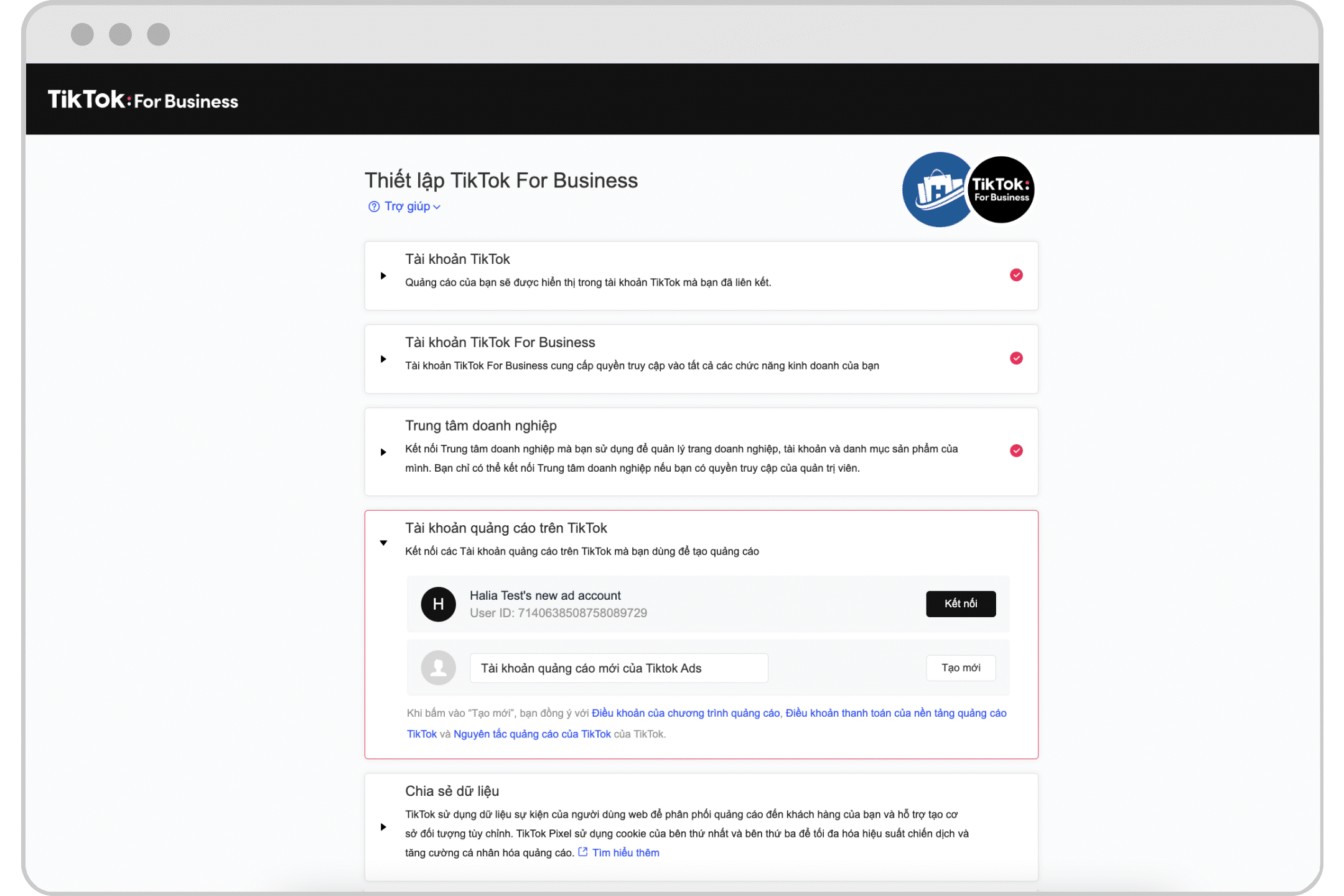Collapse Tài khoản quảng cáo trên TikTok section

coord(383,543)
